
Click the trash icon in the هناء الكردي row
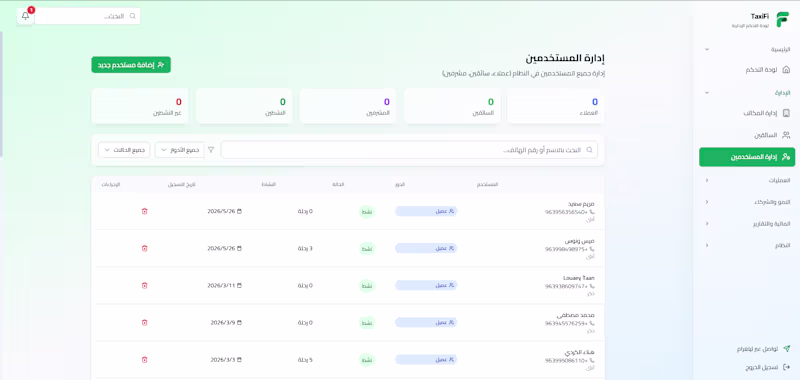click(144, 360)
